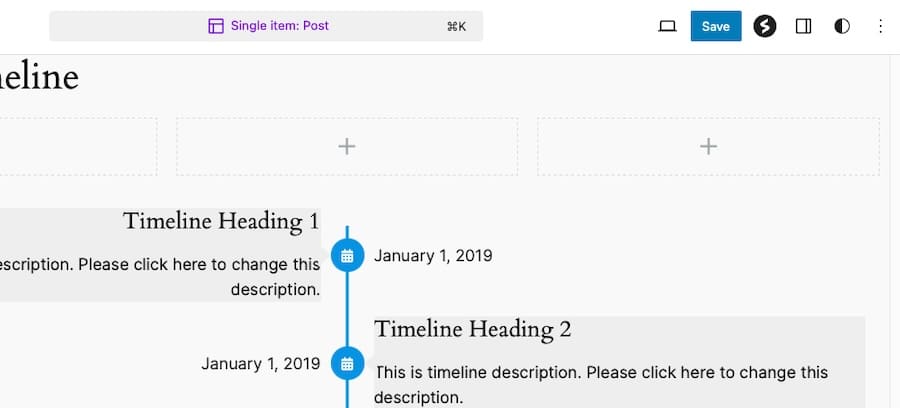Click the date right of the first calendar marker
The height and width of the screenshot is (408, 900).
[433, 256]
